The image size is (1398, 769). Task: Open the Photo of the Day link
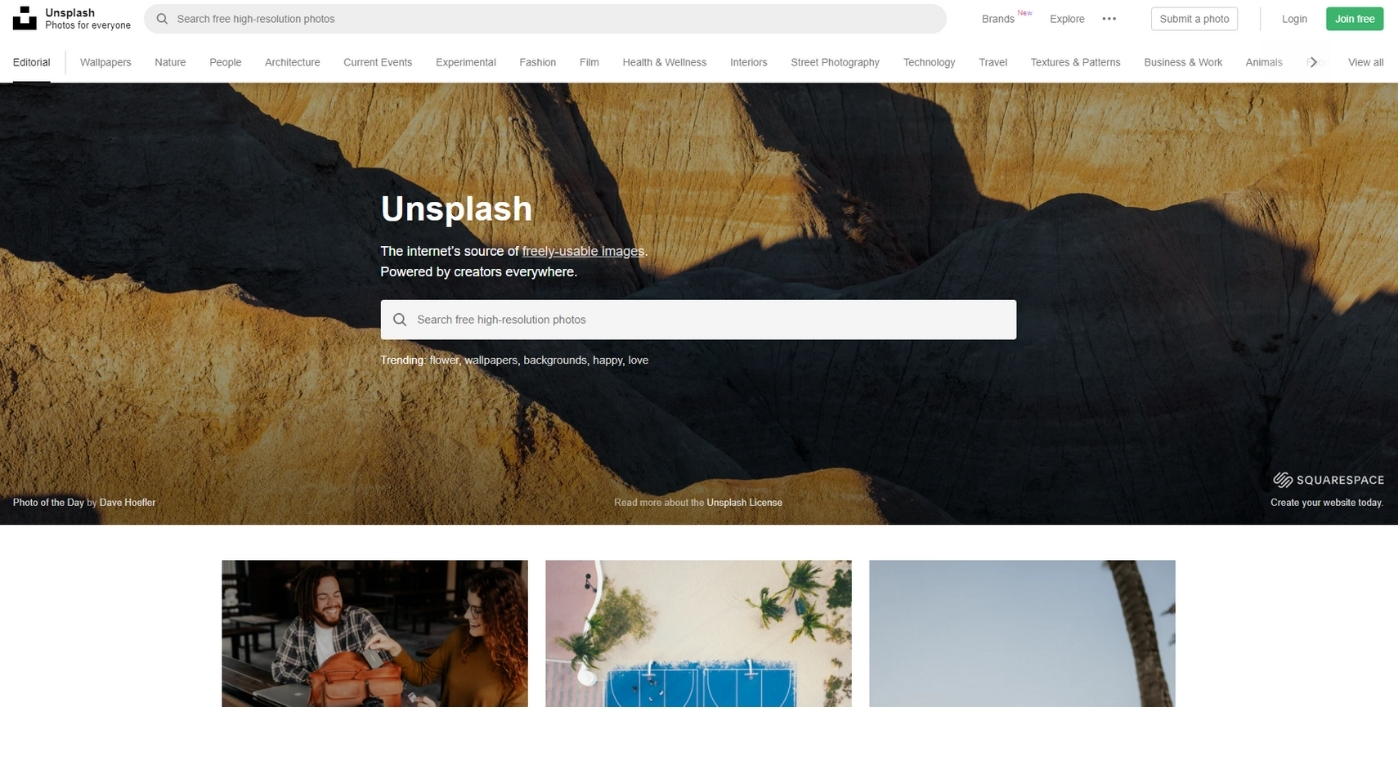pyautogui.click(x=48, y=503)
